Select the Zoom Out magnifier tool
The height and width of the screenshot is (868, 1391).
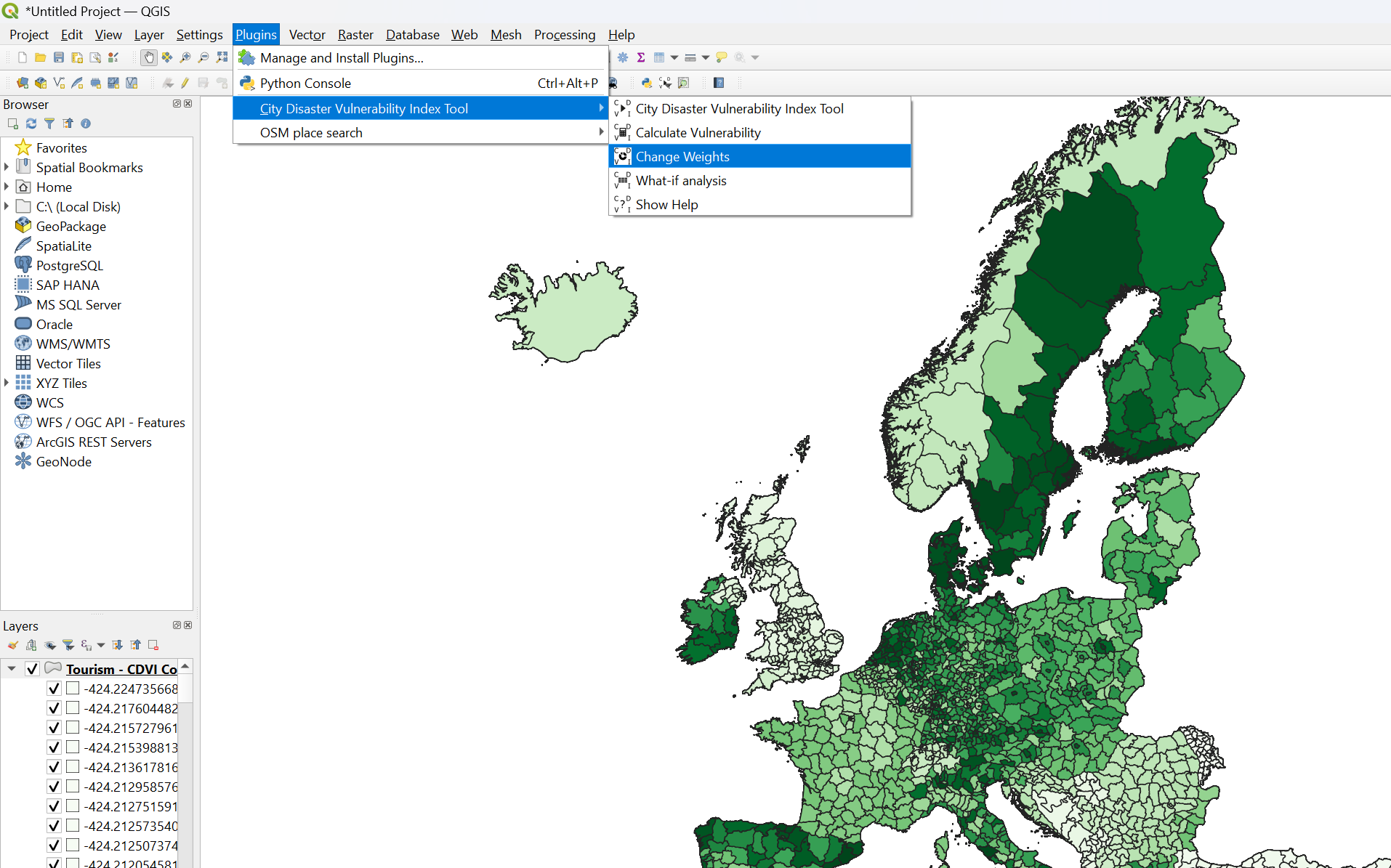point(203,57)
